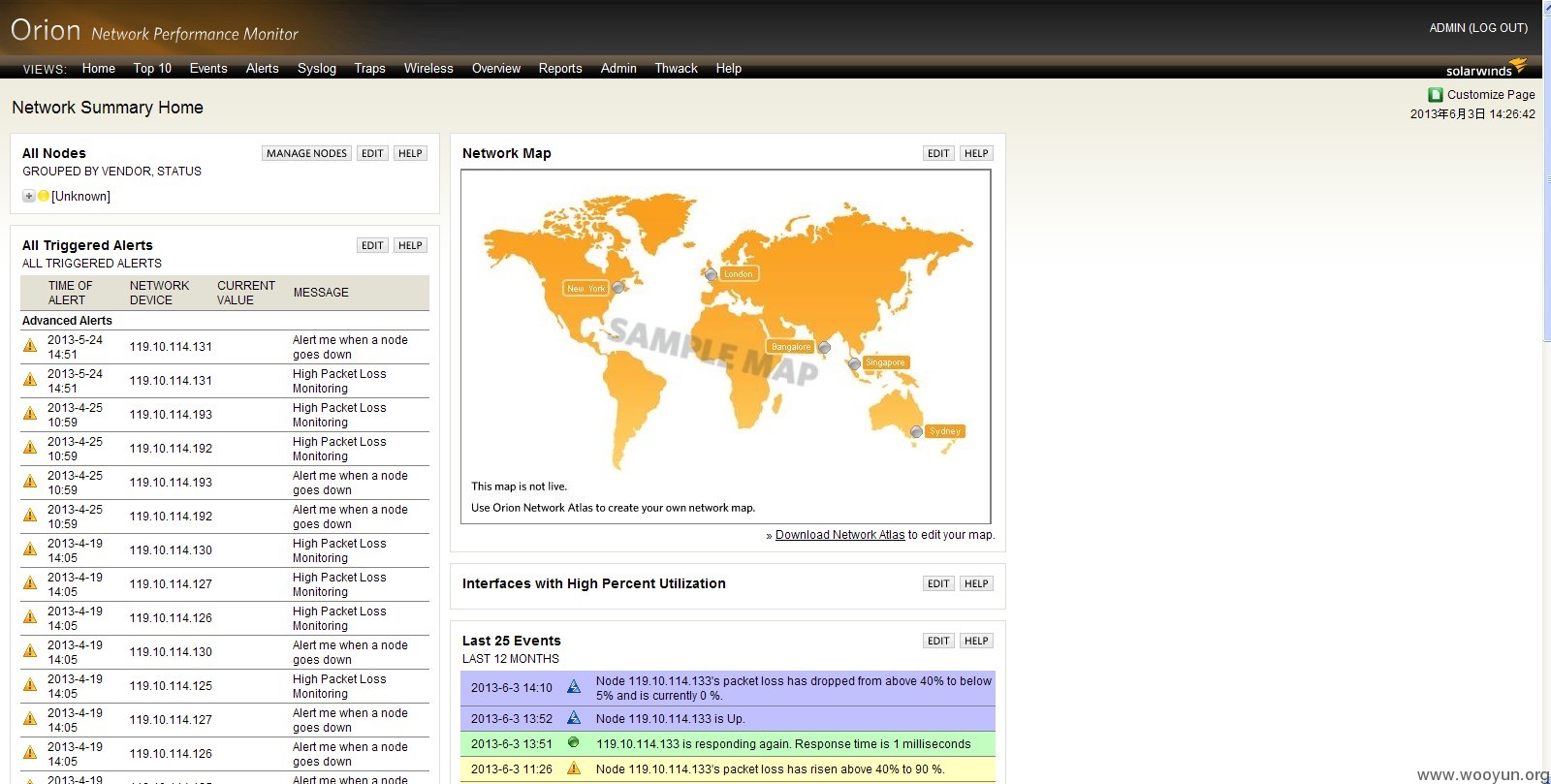This screenshot has width=1551, height=784.
Task: Click warning icon for 119.10.114.130 node down alert
Action: pyautogui.click(x=30, y=651)
